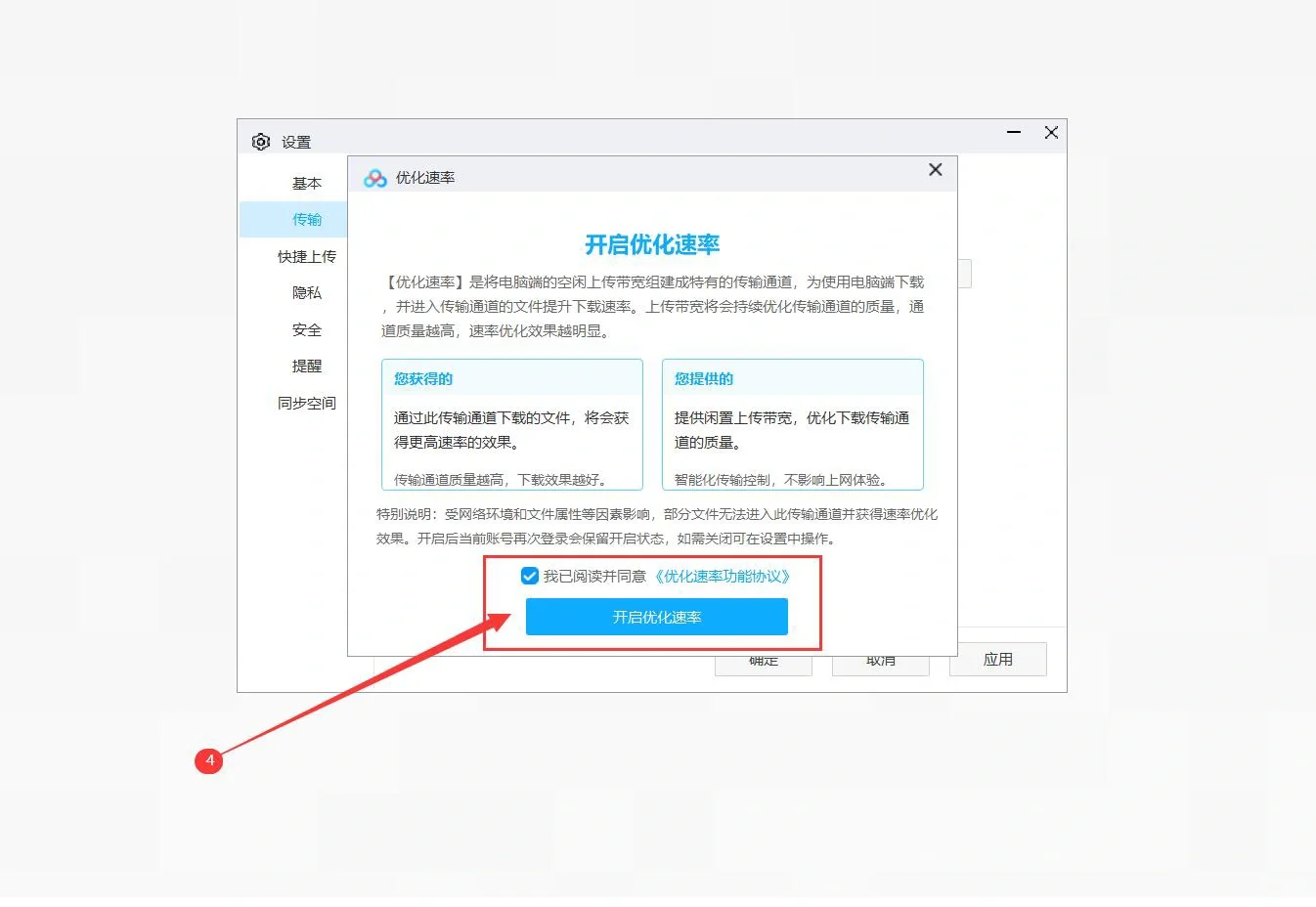
Task: Close the 优化速率 dialog
Action: [935, 170]
